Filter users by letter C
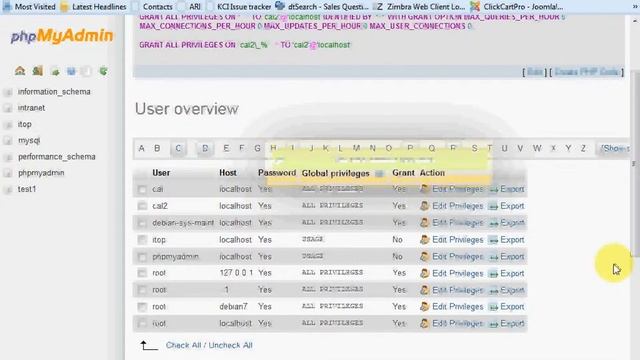This screenshot has height=360, width=640. pyautogui.click(x=178, y=148)
